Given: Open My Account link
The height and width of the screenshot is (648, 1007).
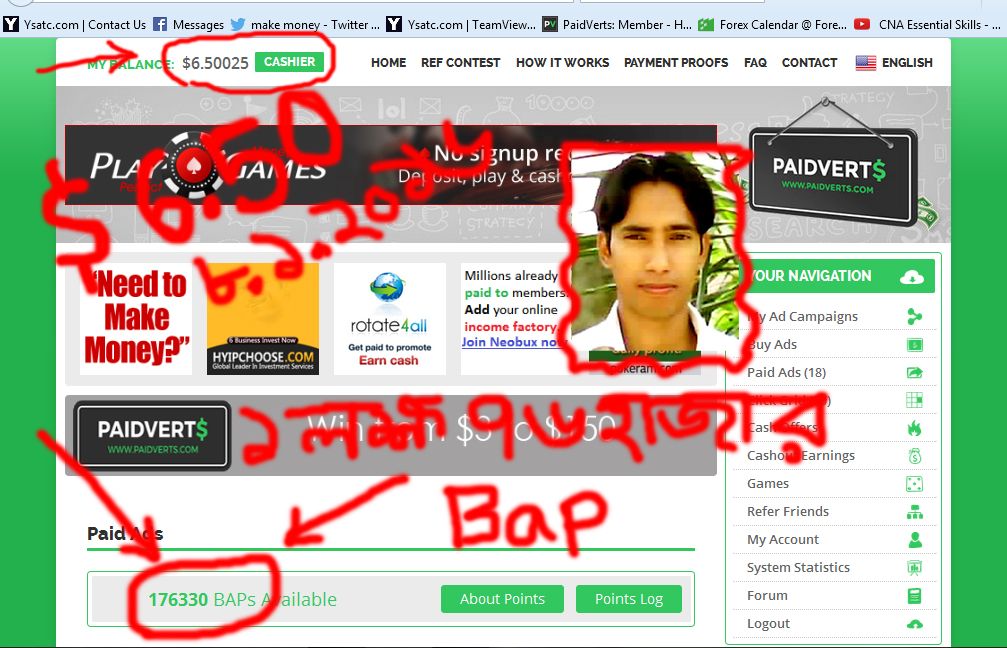Looking at the screenshot, I should 783,539.
